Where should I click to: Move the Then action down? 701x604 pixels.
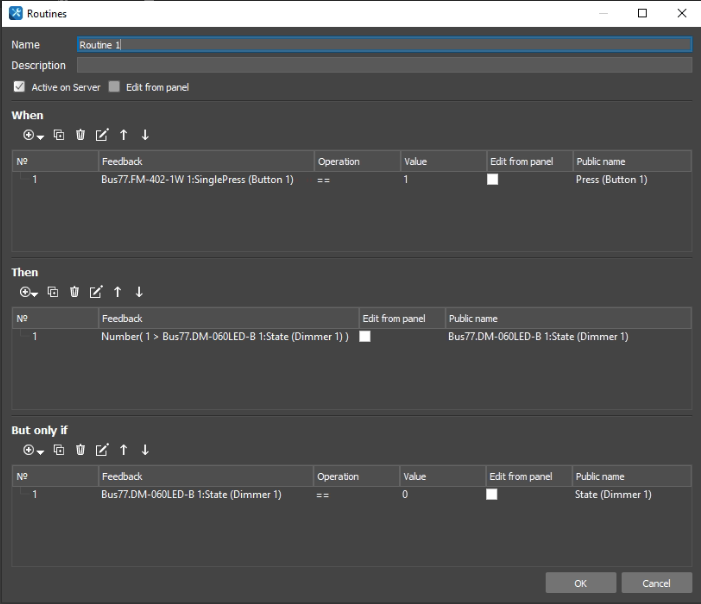(139, 292)
